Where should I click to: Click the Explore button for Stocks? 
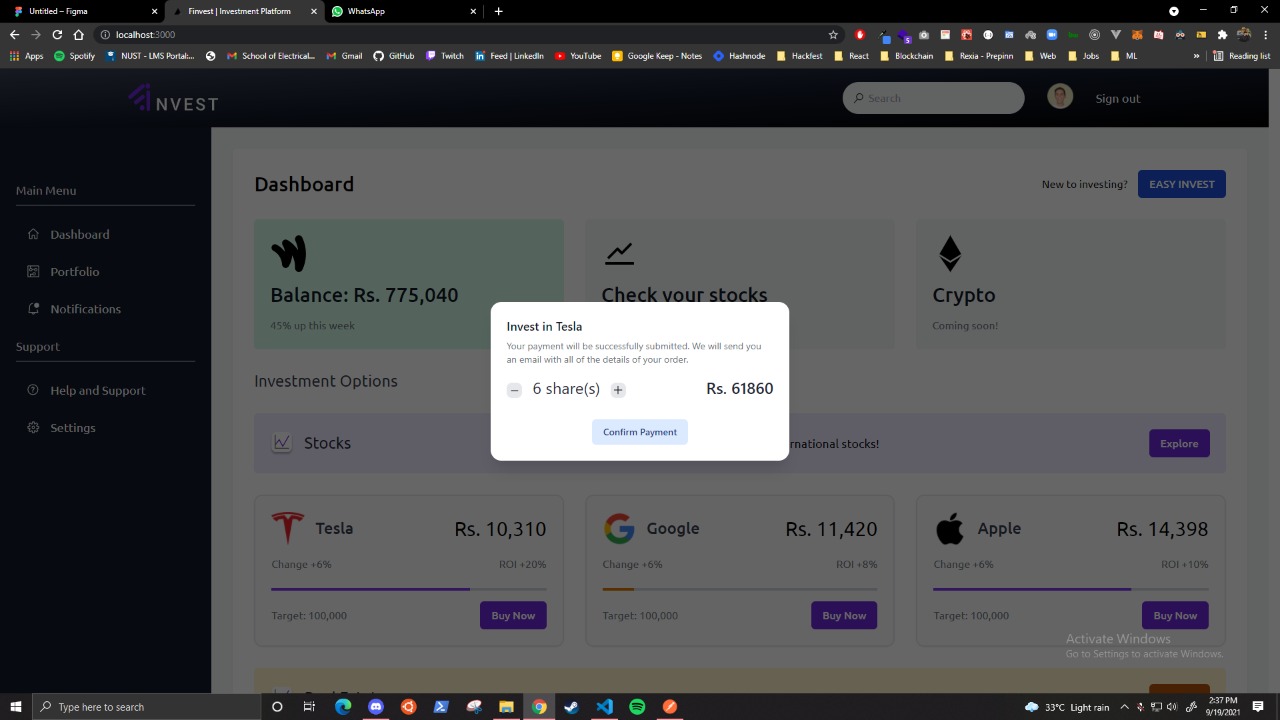pyautogui.click(x=1179, y=443)
